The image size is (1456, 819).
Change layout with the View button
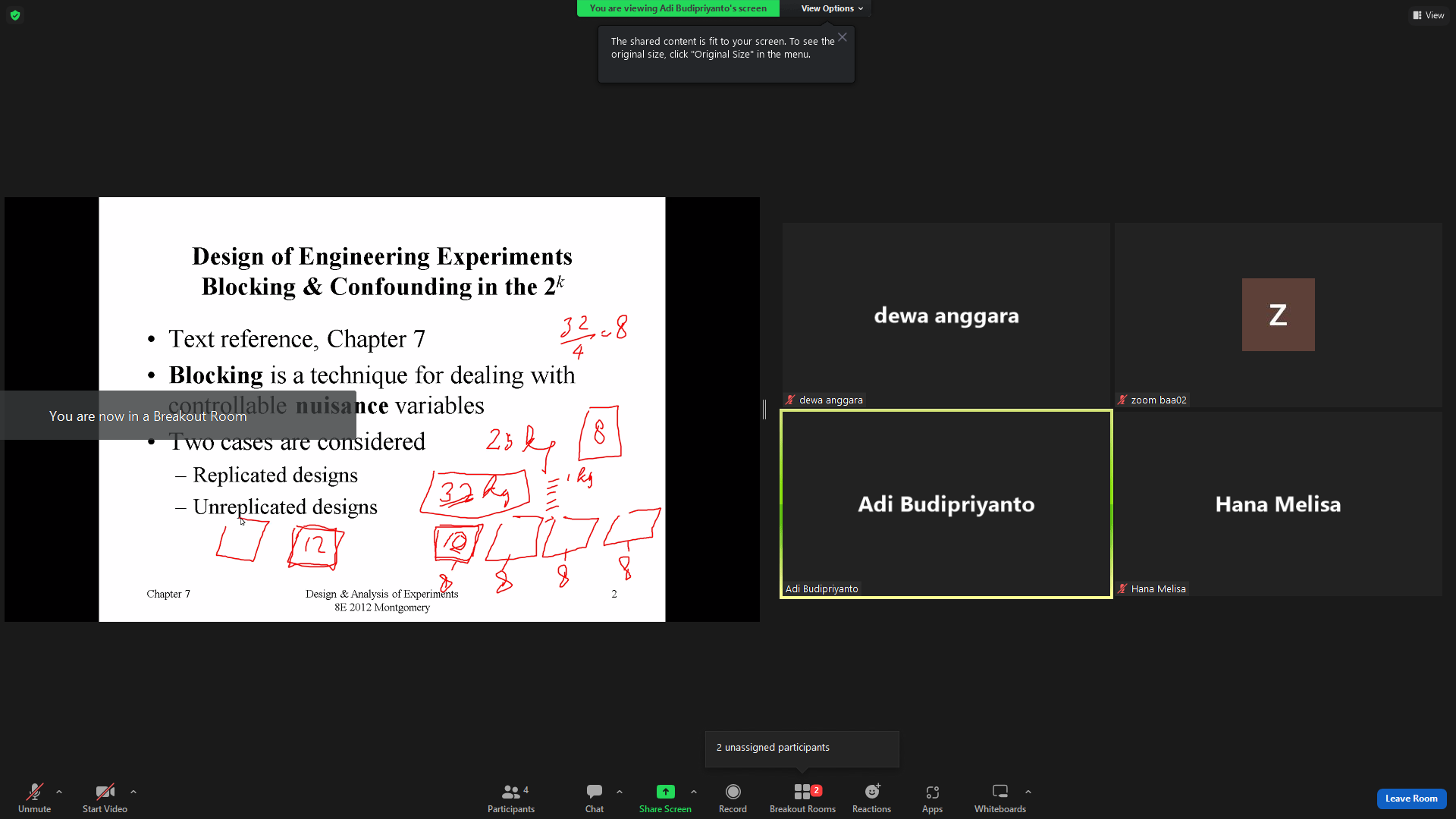tap(1429, 15)
